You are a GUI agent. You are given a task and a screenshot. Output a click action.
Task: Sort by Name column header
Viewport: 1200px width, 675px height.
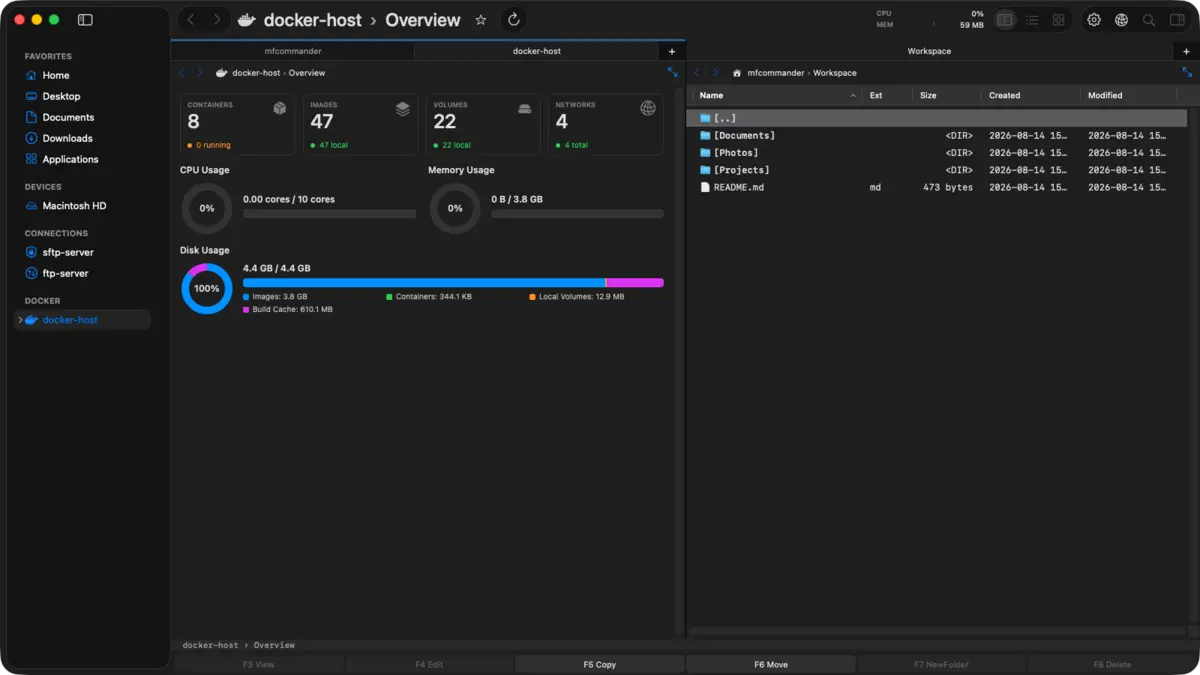(x=776, y=95)
